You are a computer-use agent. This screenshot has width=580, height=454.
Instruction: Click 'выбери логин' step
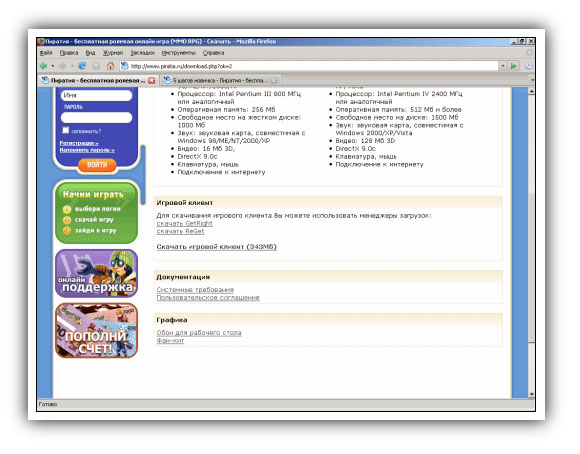(98, 209)
